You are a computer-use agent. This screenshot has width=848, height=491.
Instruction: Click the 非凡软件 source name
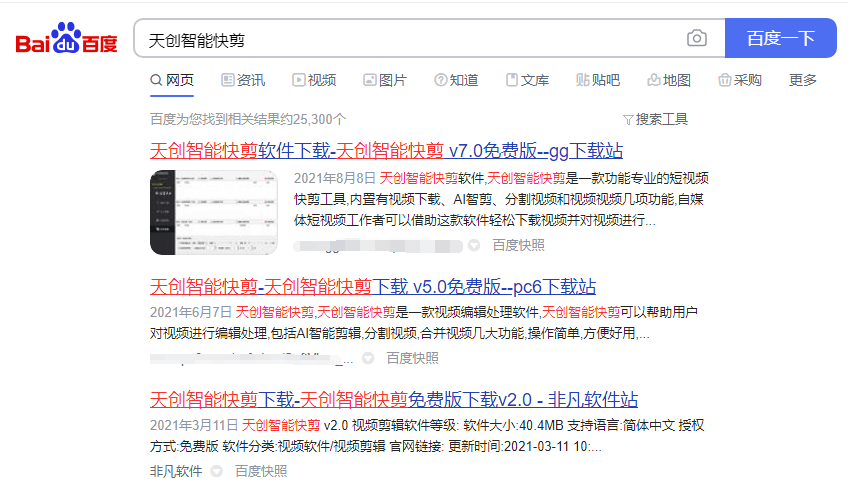[x=176, y=472]
